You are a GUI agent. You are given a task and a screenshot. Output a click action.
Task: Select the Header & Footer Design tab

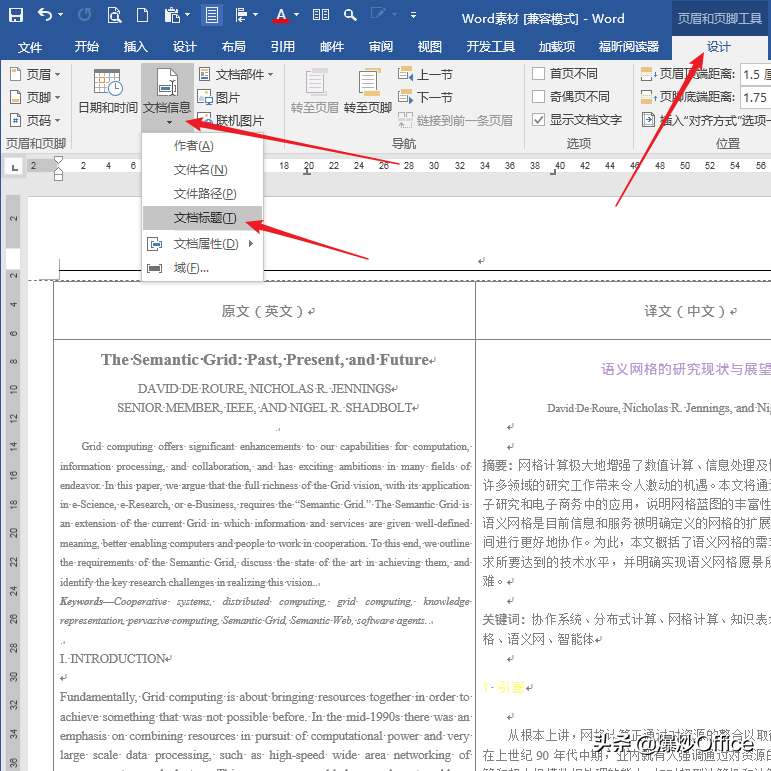[718, 47]
